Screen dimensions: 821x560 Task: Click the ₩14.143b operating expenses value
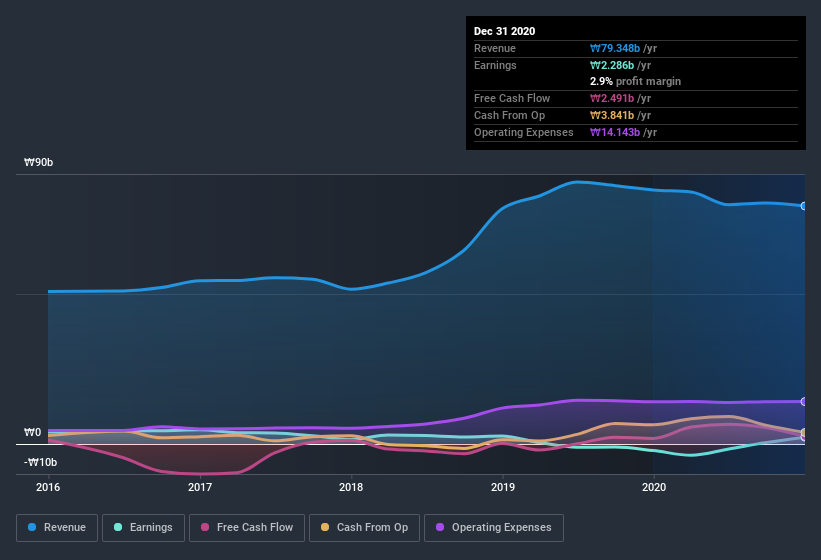615,132
